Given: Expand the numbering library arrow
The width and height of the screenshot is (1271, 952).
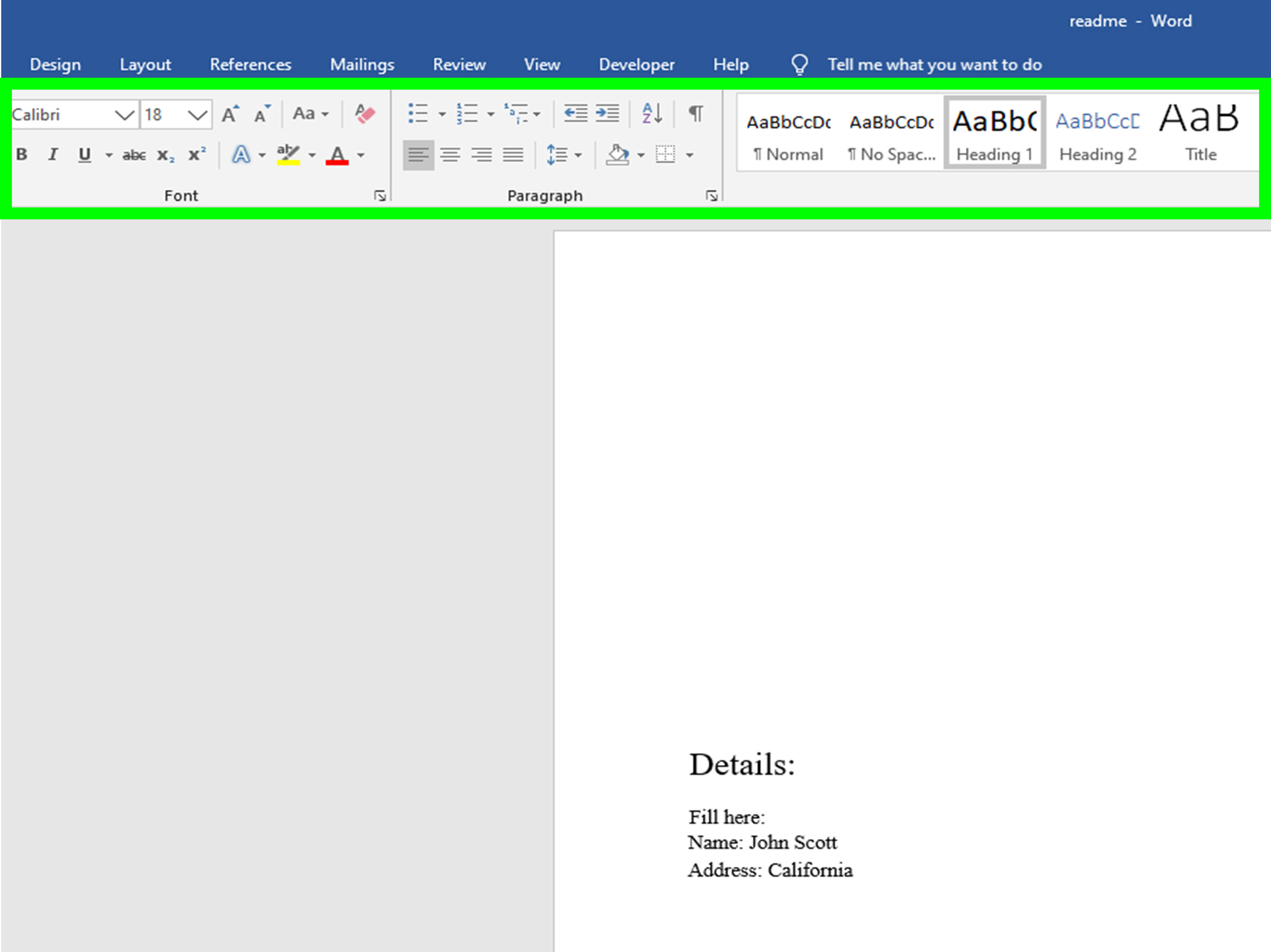Looking at the screenshot, I should tap(491, 114).
